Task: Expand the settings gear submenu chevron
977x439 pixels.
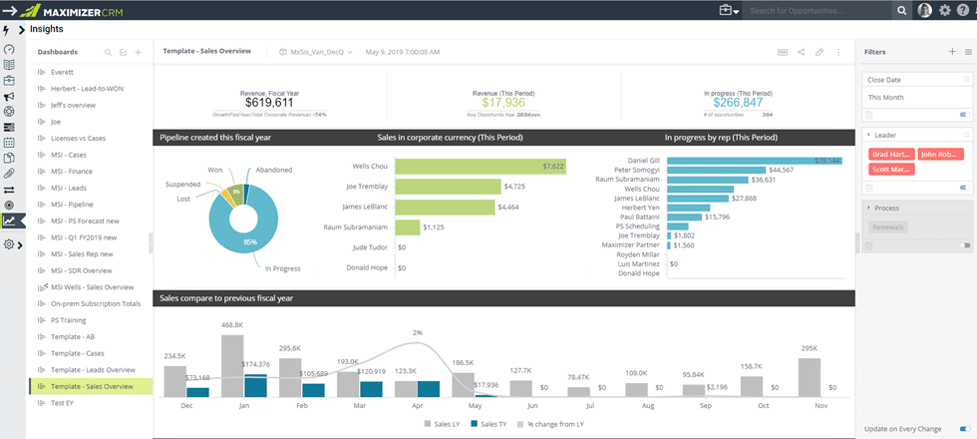Action: [21, 245]
